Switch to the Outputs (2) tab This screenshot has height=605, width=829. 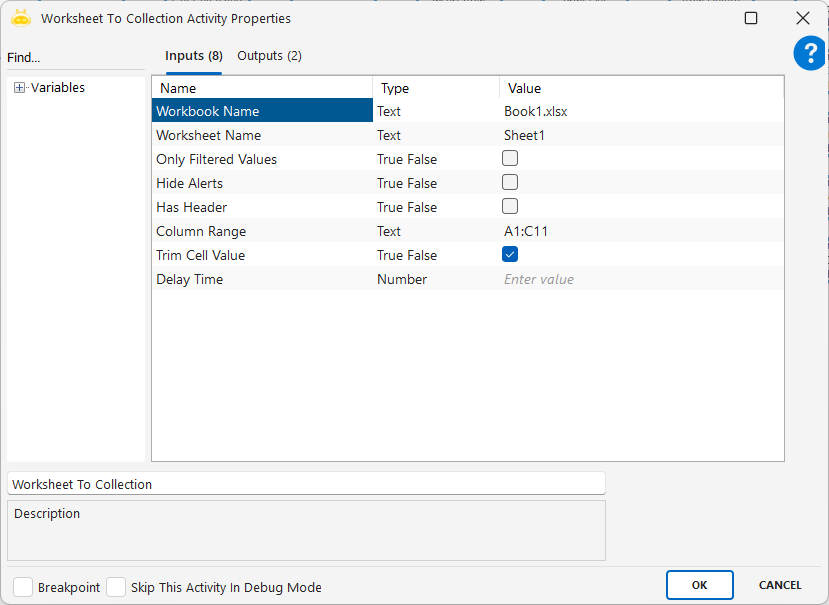tap(269, 56)
